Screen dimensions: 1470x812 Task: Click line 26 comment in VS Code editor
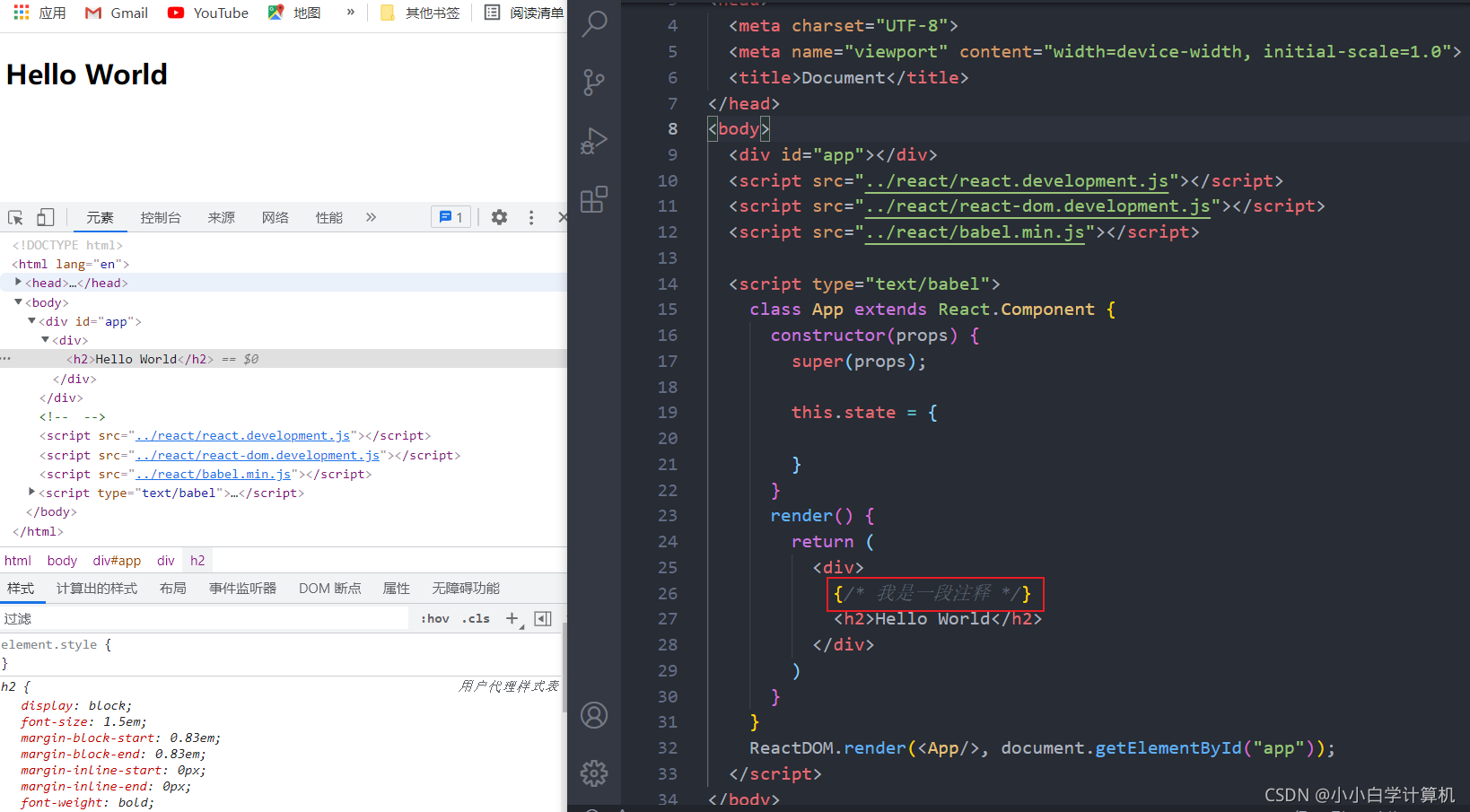(935, 594)
